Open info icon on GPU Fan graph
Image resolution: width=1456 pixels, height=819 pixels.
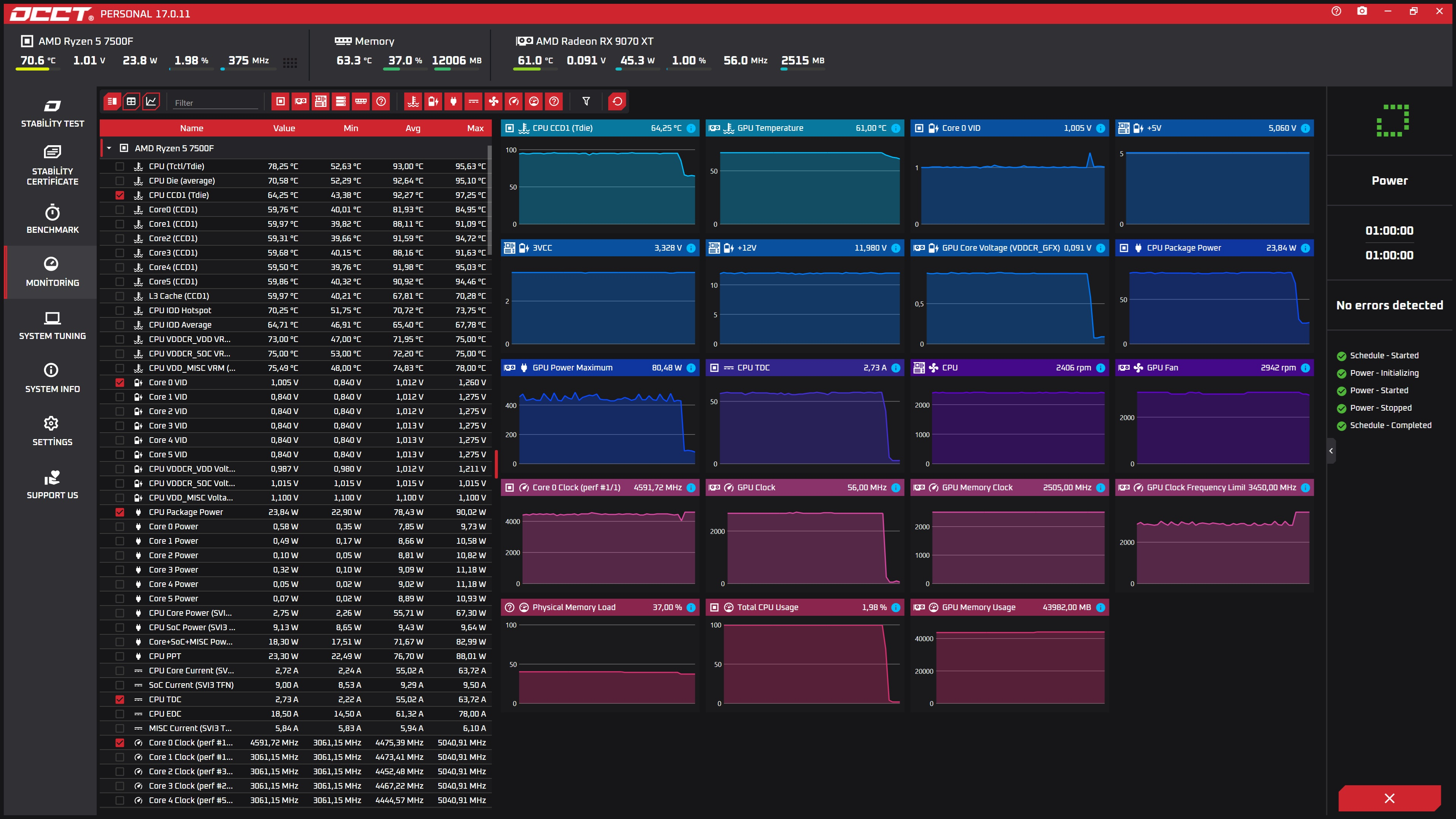click(1305, 368)
